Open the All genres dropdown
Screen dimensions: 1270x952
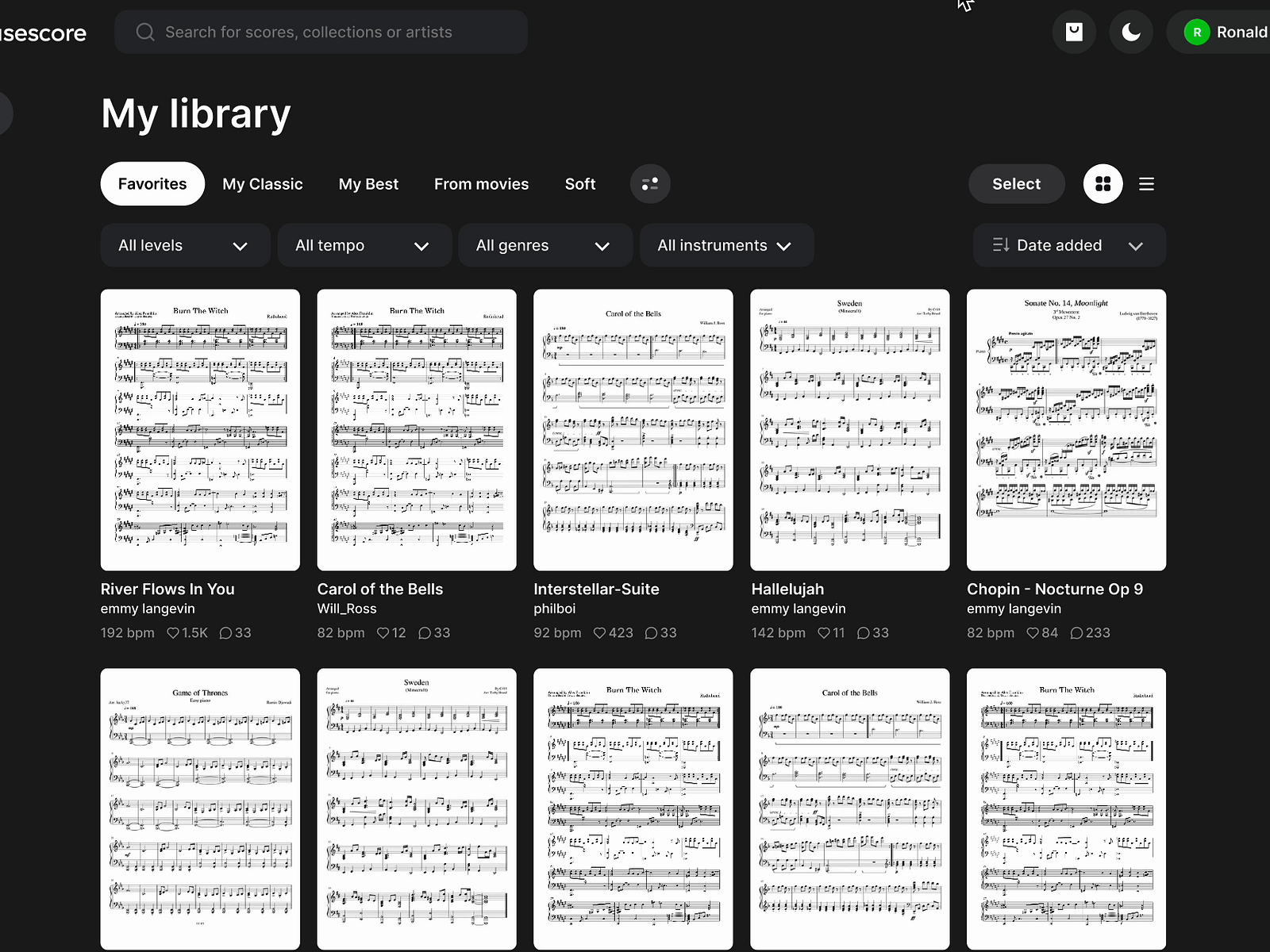pos(545,245)
